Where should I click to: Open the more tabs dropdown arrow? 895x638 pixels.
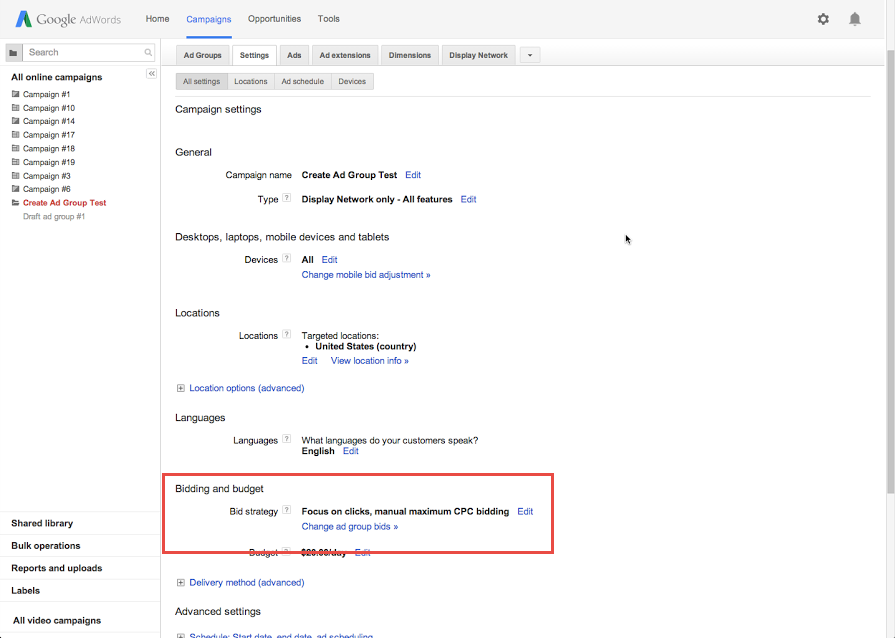(529, 55)
